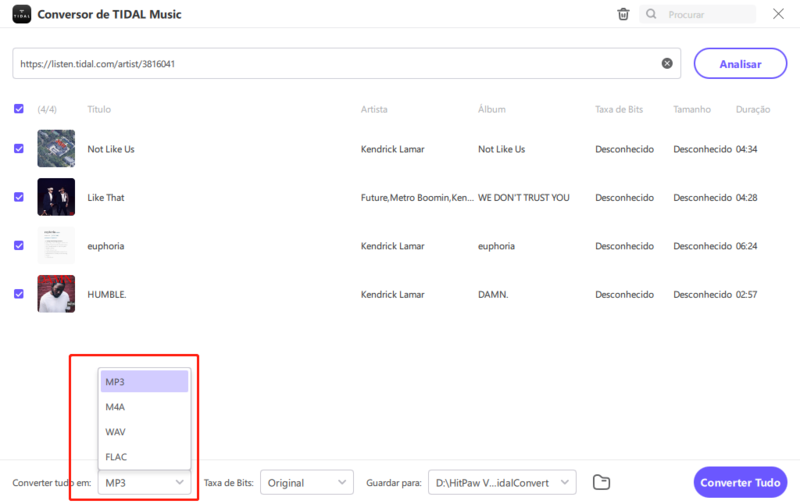Open the HUMBLE. DAMN. cover thumbnail
The width and height of the screenshot is (800, 504).
[x=56, y=294]
